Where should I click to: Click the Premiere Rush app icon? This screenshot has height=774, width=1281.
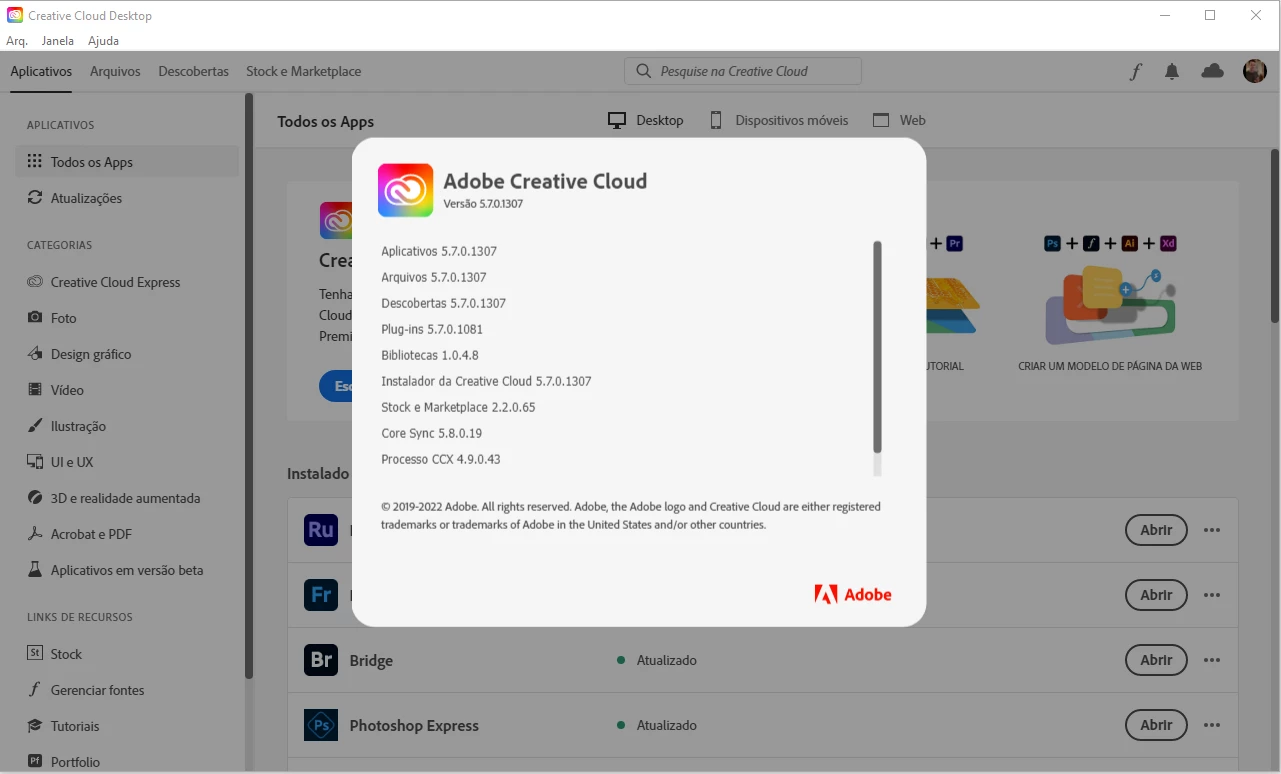[x=321, y=530]
